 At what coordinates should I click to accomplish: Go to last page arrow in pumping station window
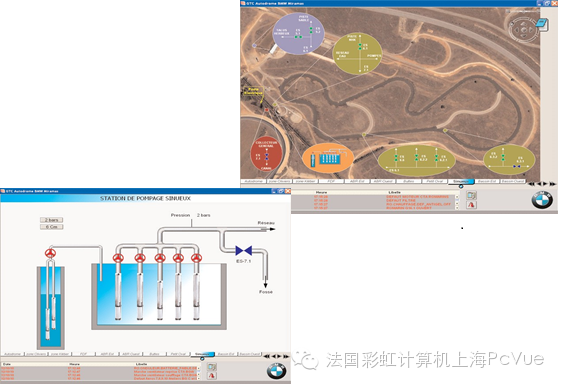pyautogui.click(x=286, y=356)
